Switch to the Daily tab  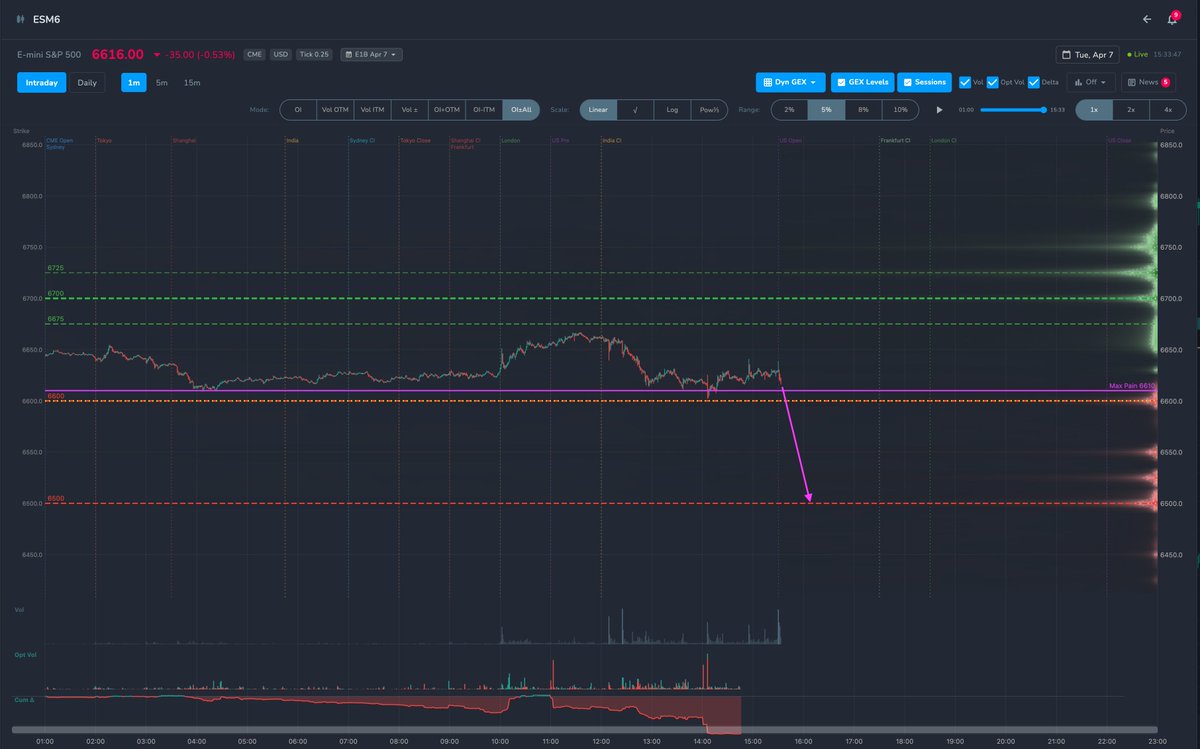click(87, 82)
